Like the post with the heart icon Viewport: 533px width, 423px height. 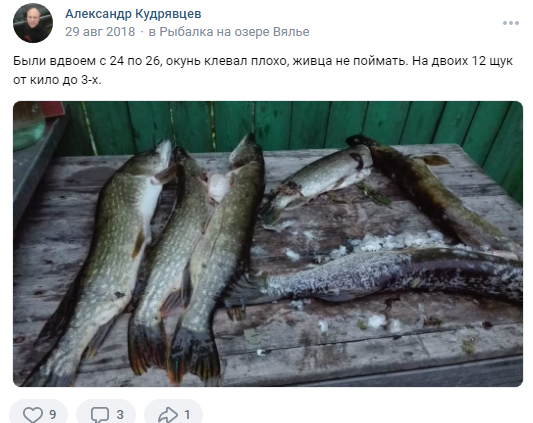(33, 414)
